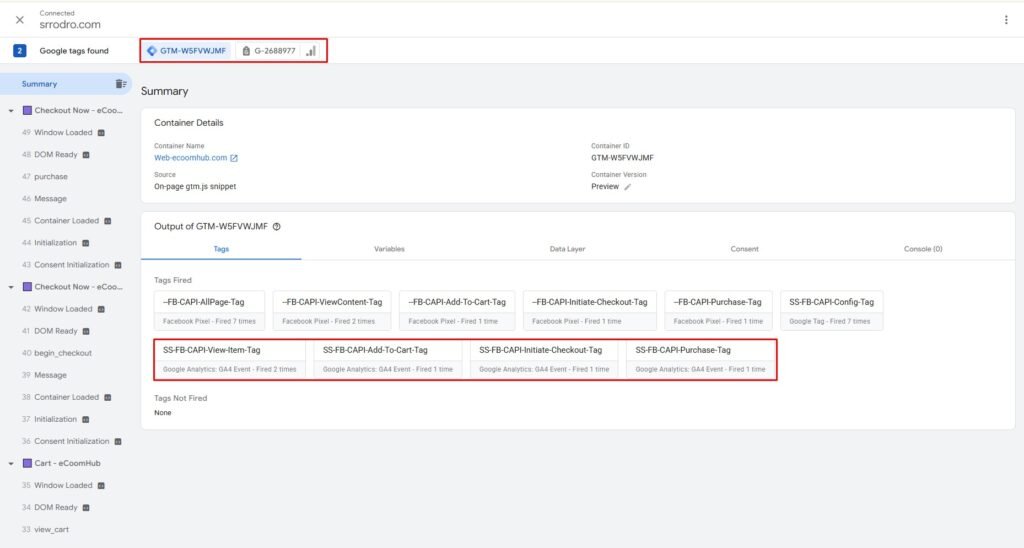Open the SS-FB-CAPI-Config-Tag card
The width and height of the screenshot is (1024, 548).
(x=831, y=311)
